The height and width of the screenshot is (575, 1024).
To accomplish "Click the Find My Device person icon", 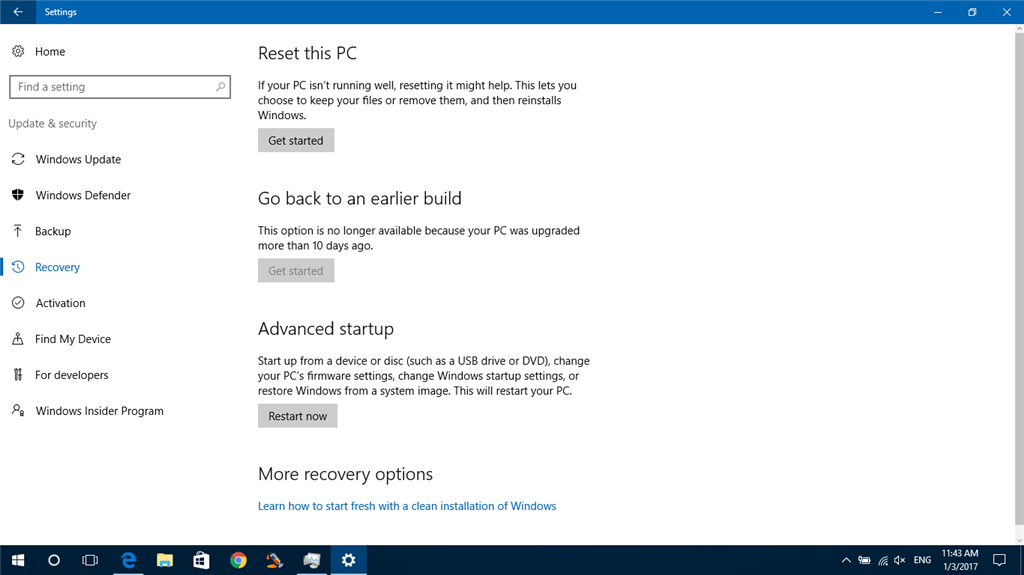I will point(18,338).
